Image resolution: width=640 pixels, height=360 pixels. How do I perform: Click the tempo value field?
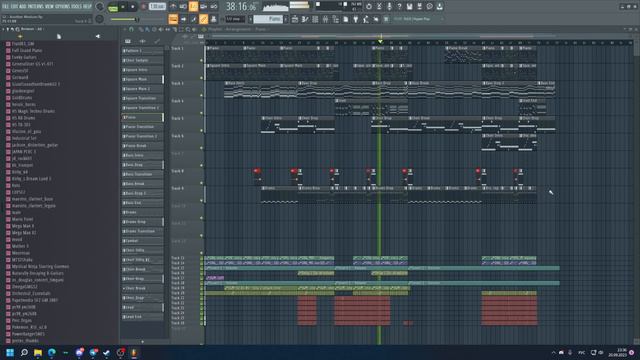[x=157, y=7]
